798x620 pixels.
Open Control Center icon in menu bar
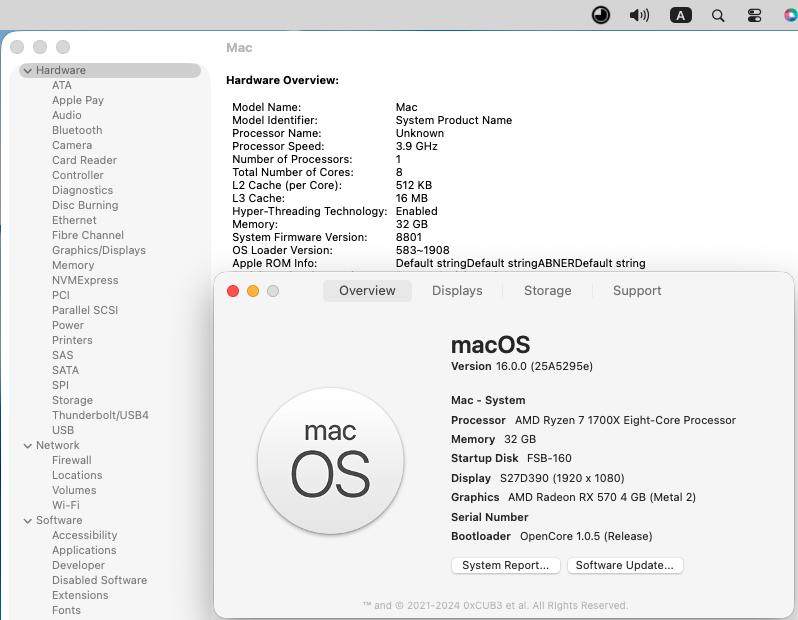point(754,16)
